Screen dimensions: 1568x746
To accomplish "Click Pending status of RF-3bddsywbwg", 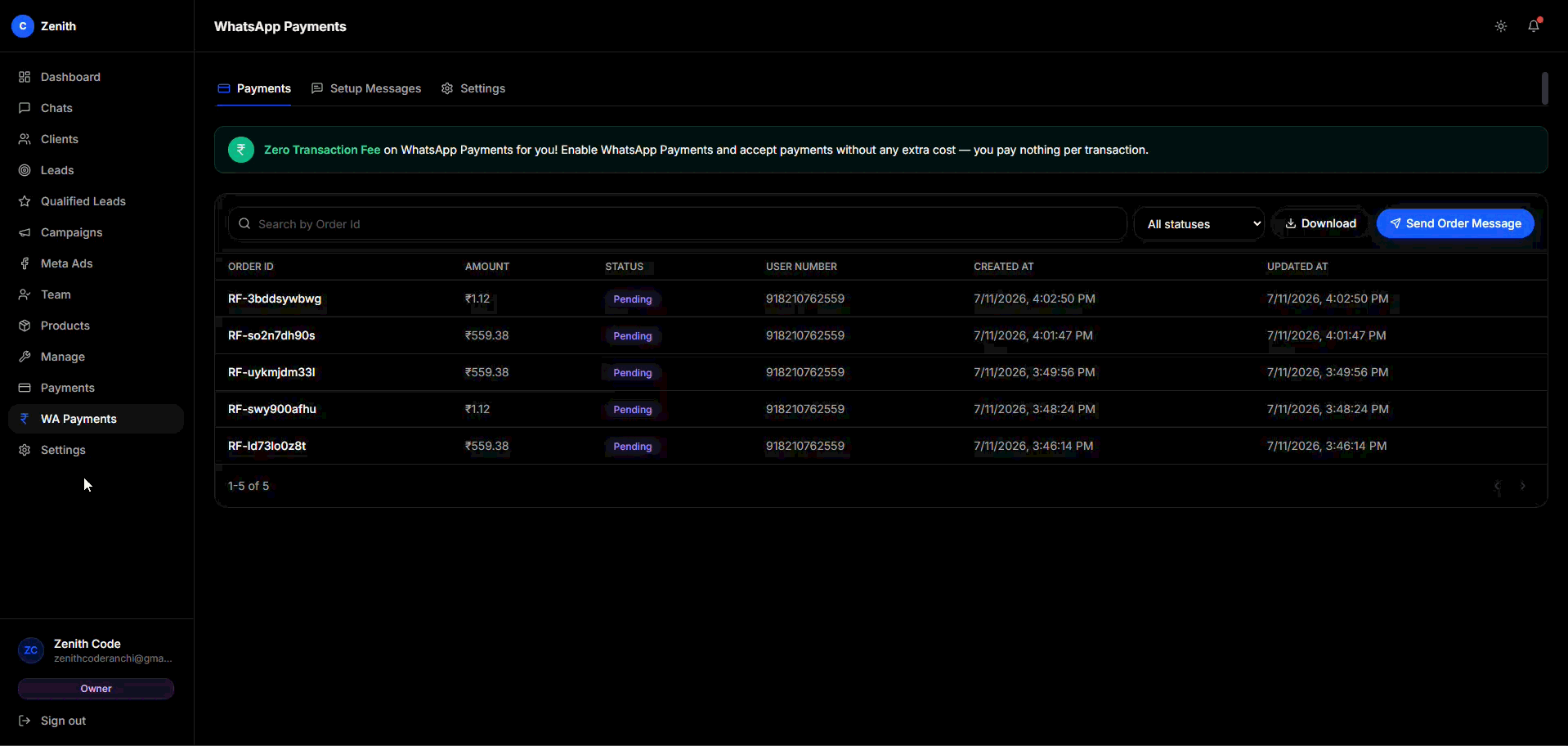I will coord(633,299).
